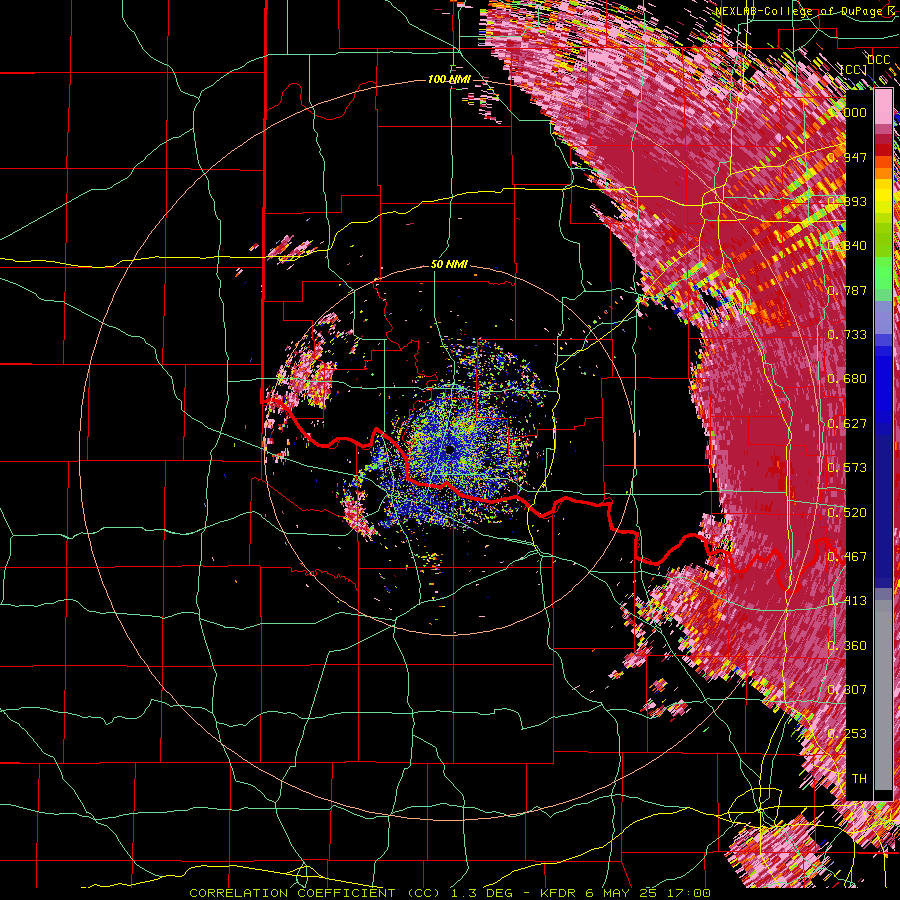Click the [CC] legend title
Screen dimensions: 900x900
pos(852,69)
